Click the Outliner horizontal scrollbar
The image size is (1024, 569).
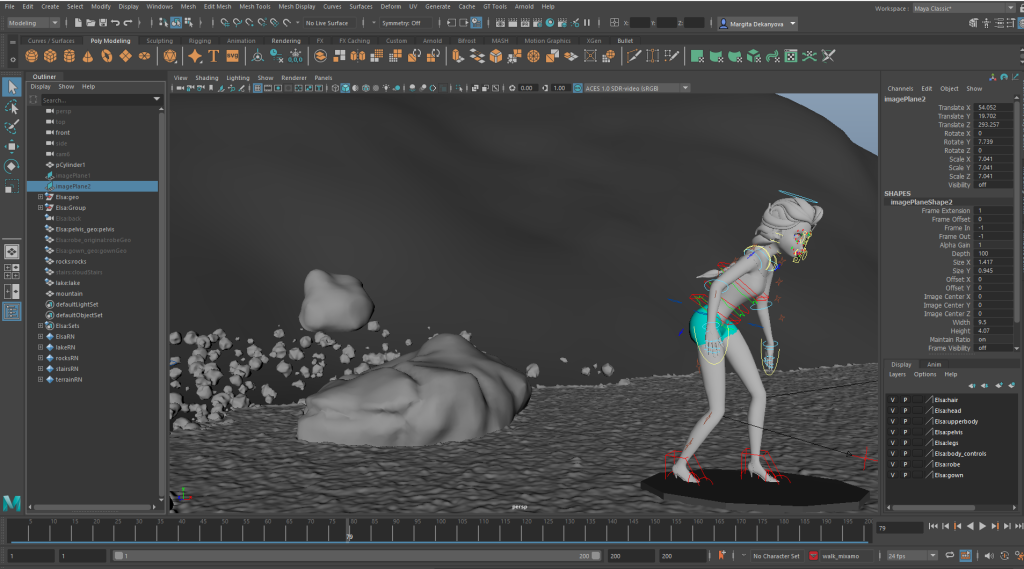(x=92, y=507)
